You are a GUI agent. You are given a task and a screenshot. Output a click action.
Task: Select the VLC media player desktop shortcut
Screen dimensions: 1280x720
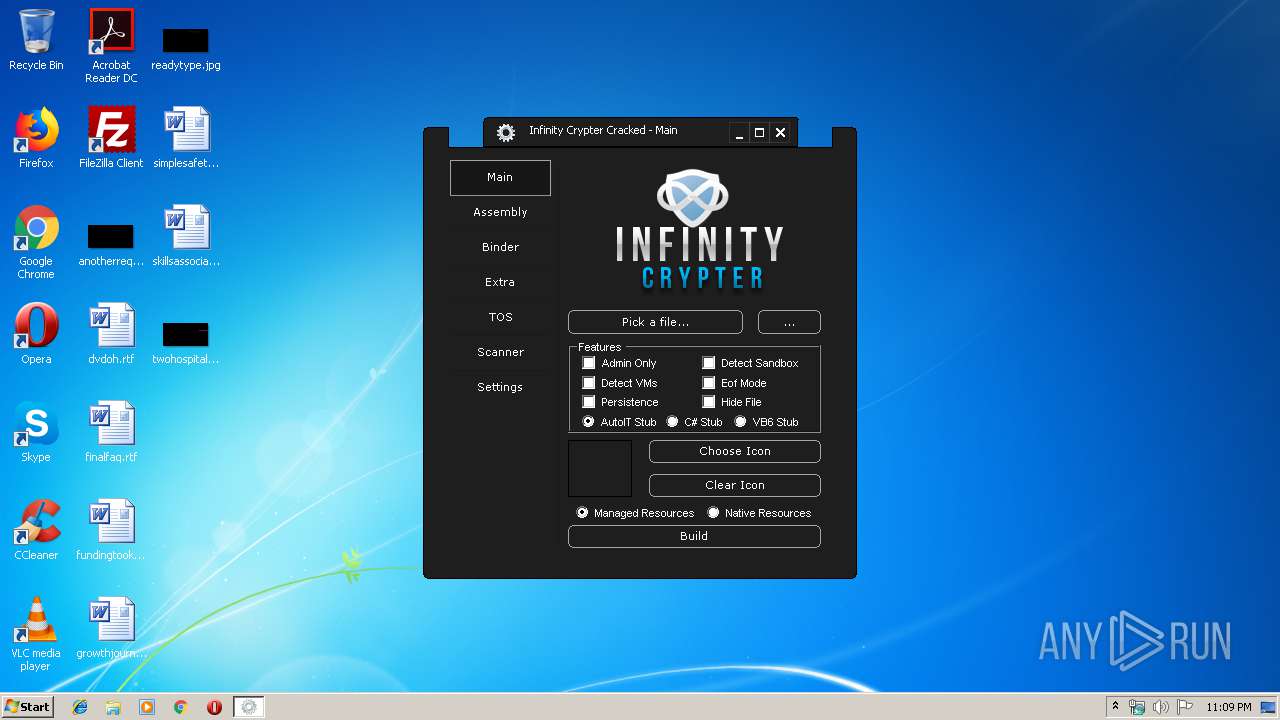click(x=36, y=634)
